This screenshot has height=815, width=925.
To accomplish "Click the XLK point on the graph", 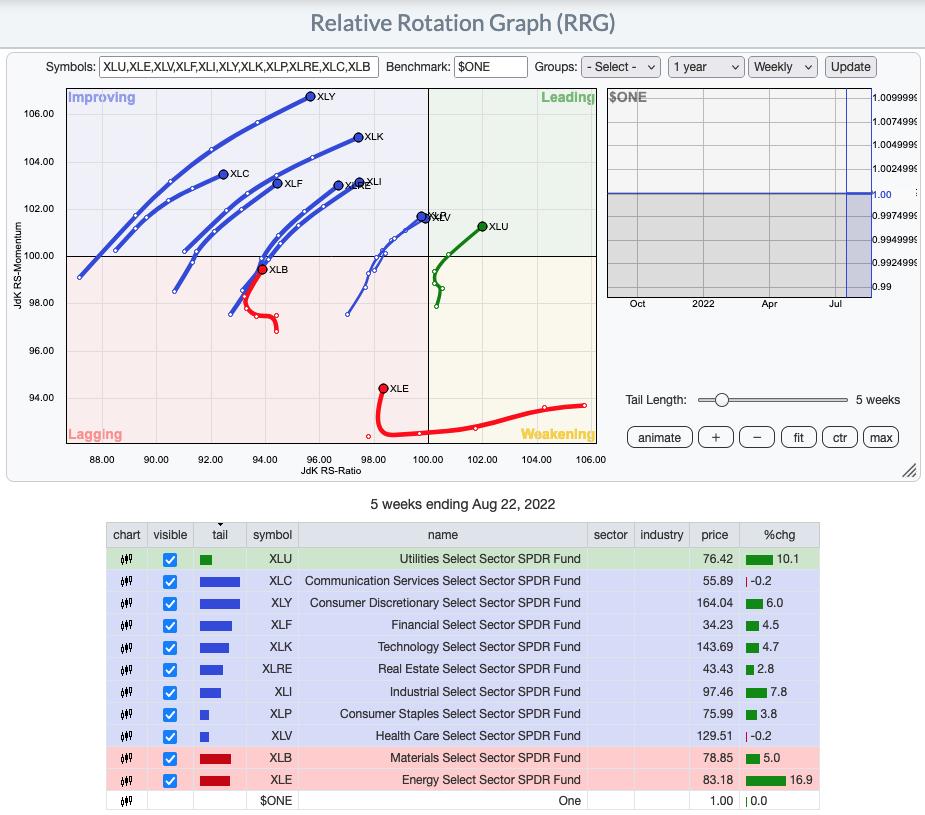I will 358,137.
